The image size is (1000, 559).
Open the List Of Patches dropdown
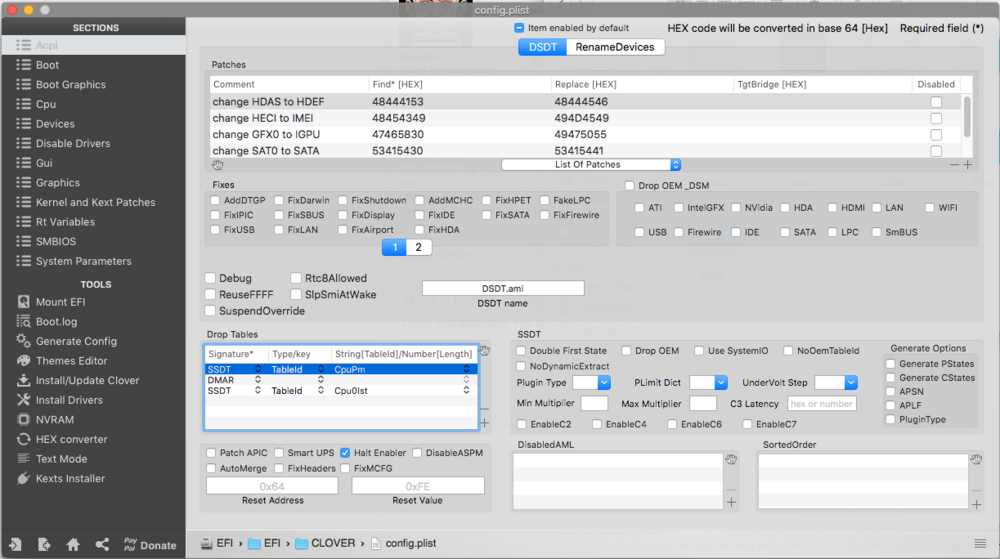(x=591, y=164)
